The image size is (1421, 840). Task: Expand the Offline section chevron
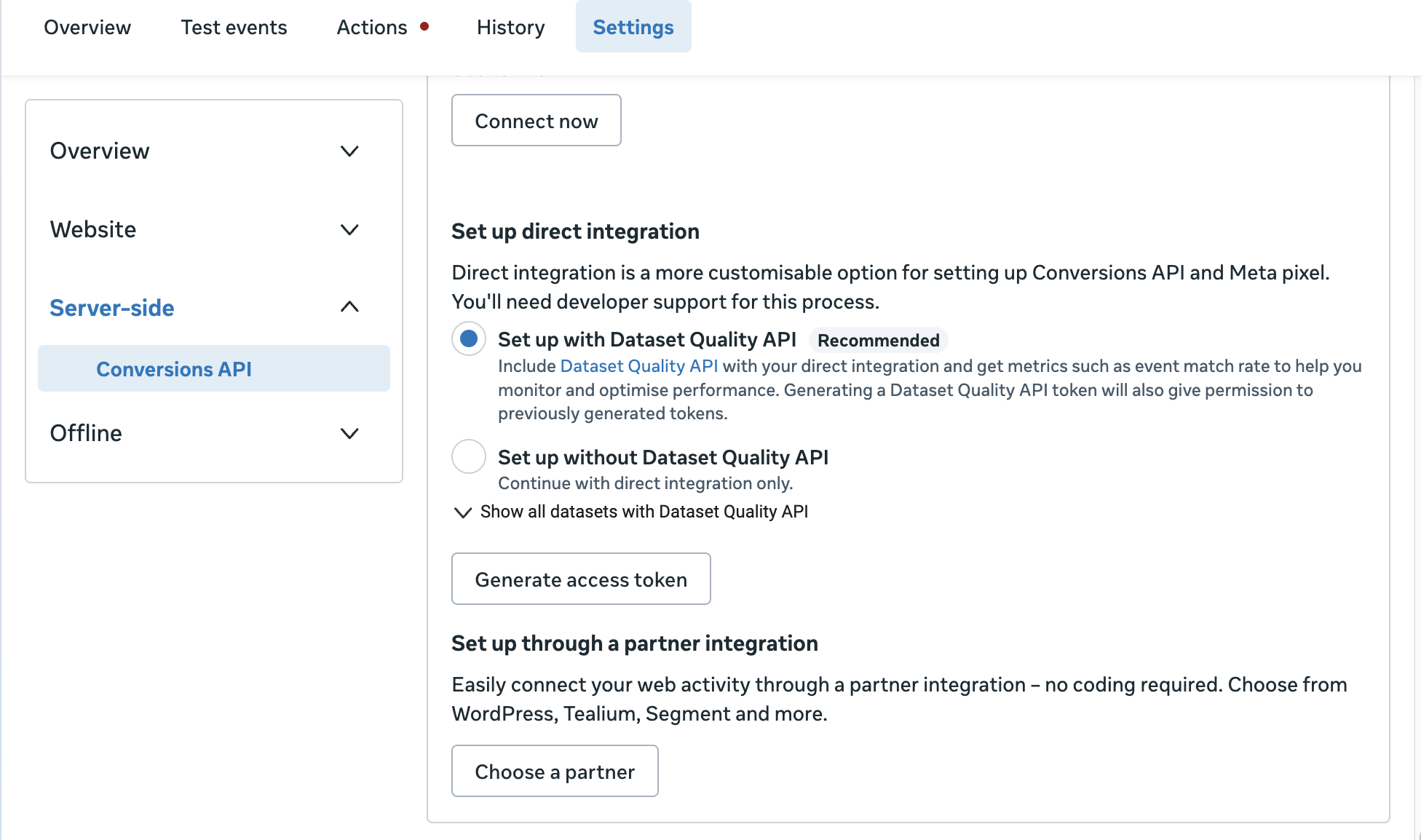[349, 433]
